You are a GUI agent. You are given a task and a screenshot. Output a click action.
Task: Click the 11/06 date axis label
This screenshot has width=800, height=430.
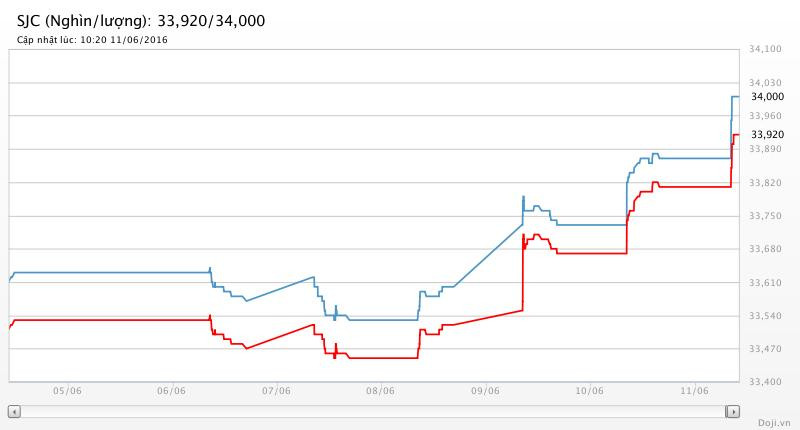(x=694, y=392)
